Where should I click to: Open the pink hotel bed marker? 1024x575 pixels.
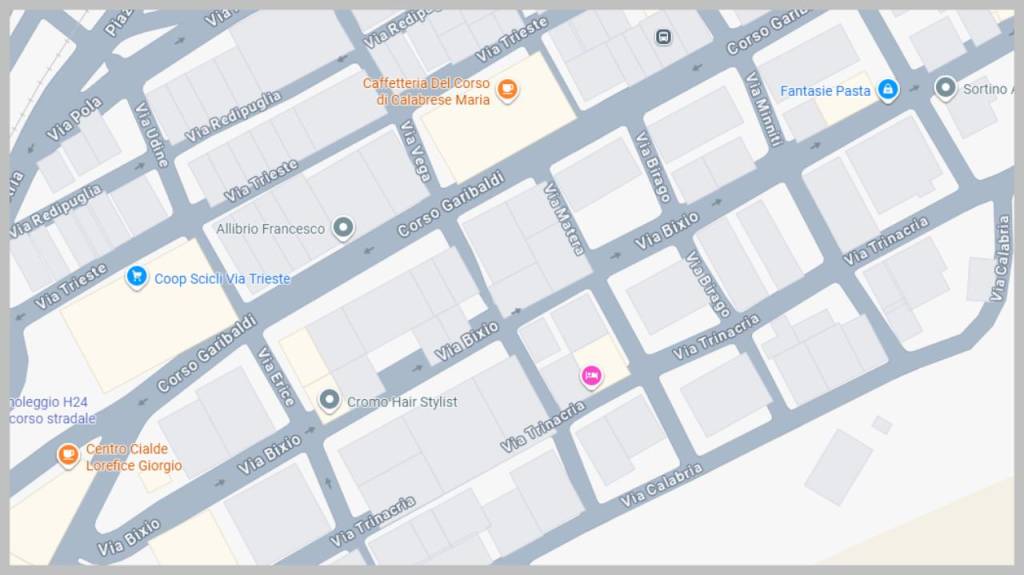click(x=592, y=376)
